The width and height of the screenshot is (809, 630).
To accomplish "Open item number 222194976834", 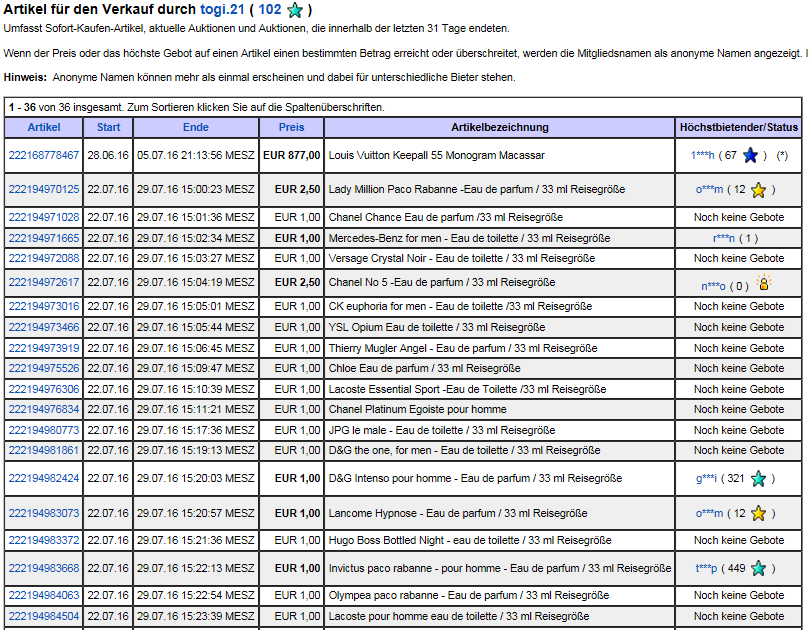I will coord(44,409).
